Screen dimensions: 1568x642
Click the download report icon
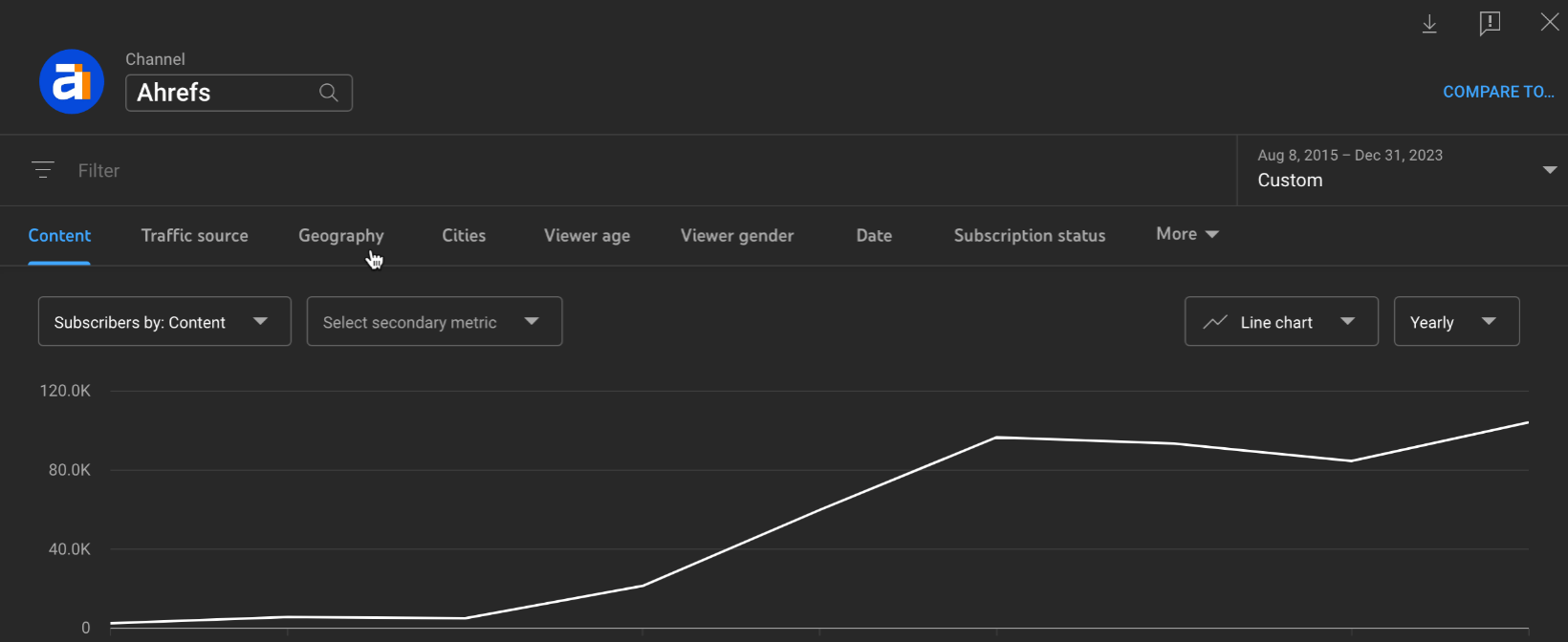pyautogui.click(x=1429, y=24)
